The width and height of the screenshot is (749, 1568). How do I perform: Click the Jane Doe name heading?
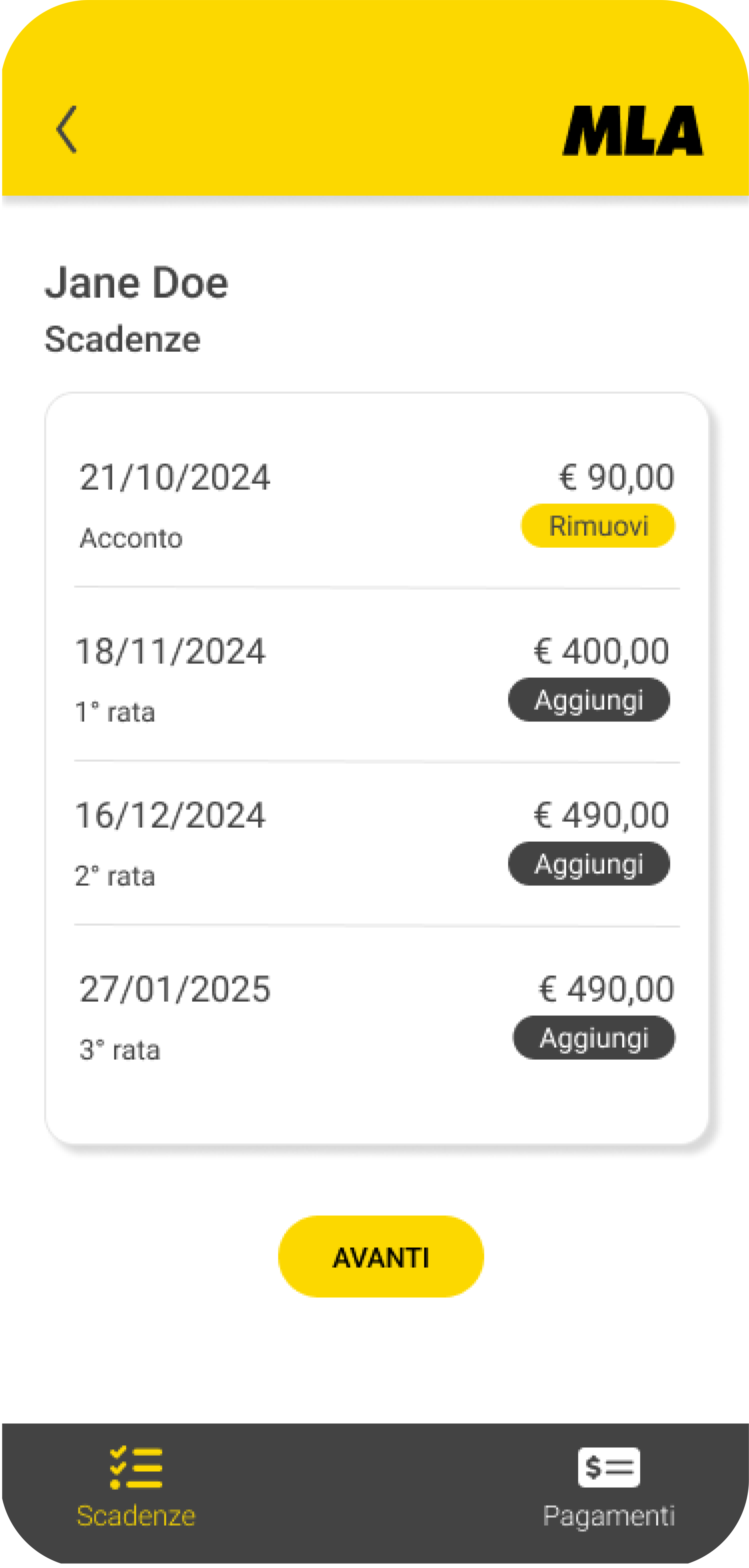coord(136,283)
